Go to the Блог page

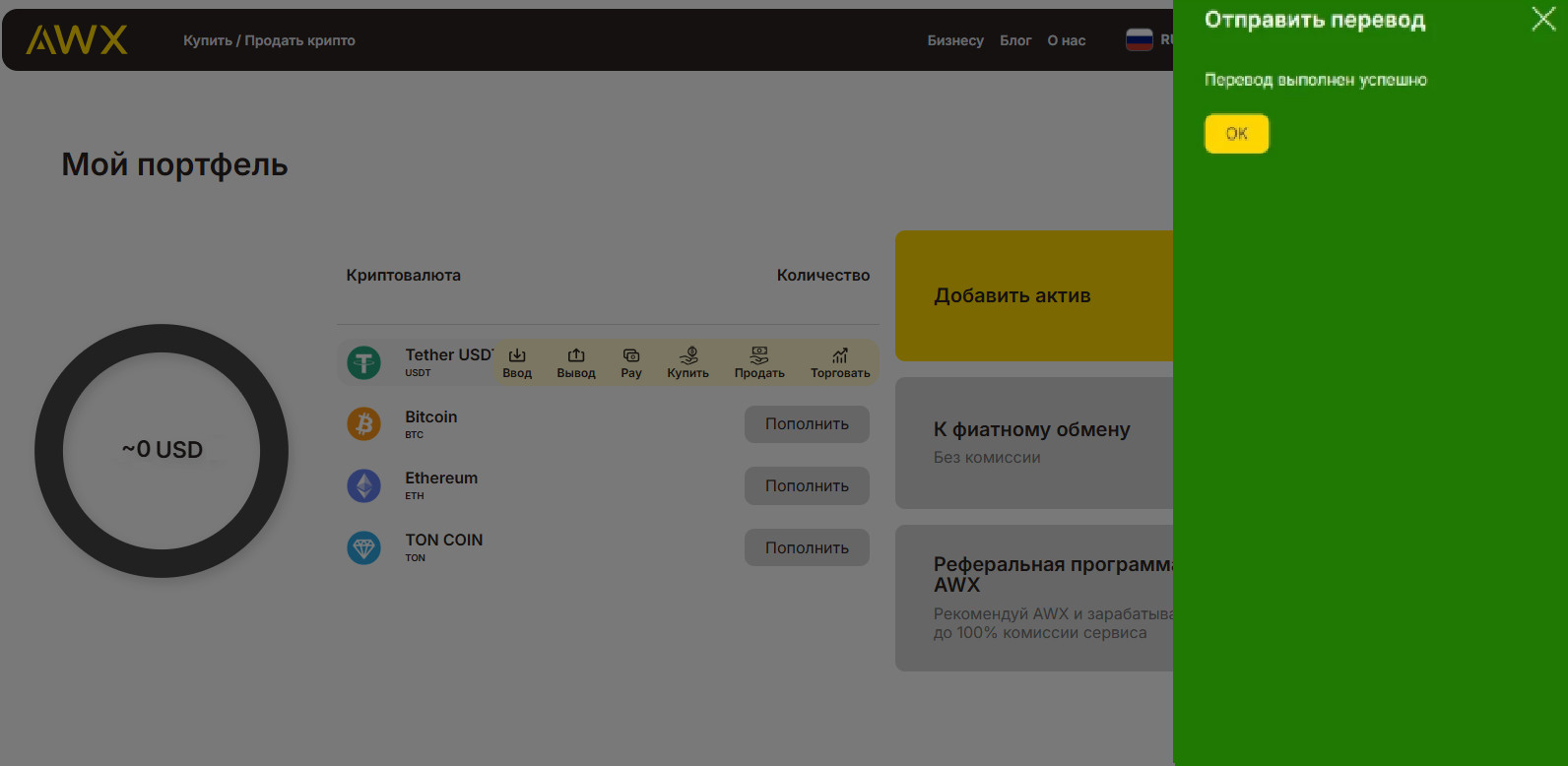[1015, 40]
